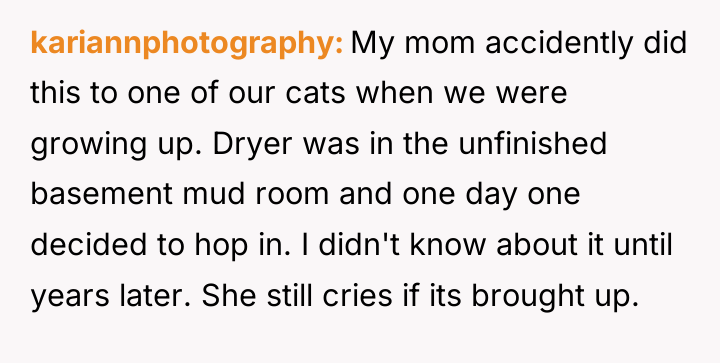The height and width of the screenshot is (363, 720).
Task: Click the word "years" in the last line
Action: [70, 297]
